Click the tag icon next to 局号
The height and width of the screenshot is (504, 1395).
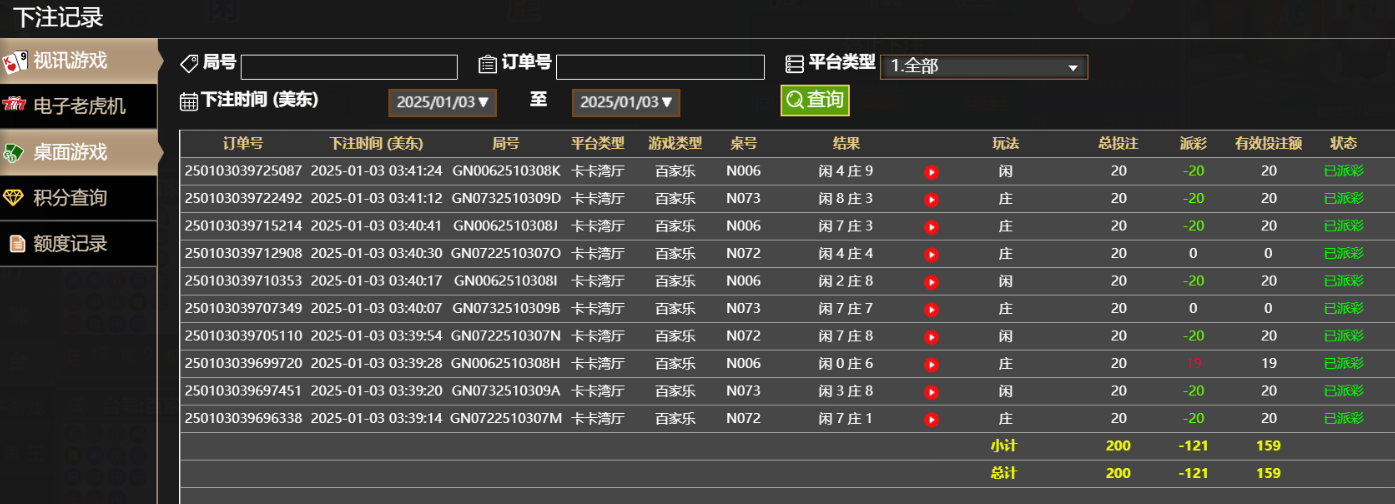coord(189,64)
